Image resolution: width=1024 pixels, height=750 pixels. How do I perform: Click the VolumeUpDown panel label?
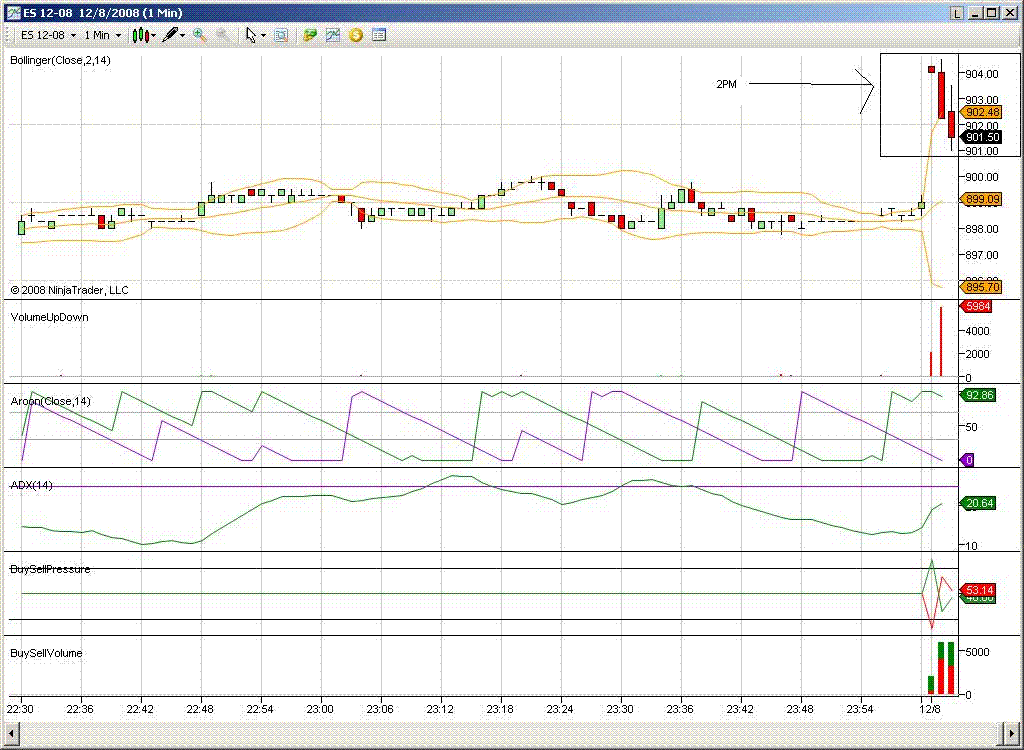[x=49, y=317]
